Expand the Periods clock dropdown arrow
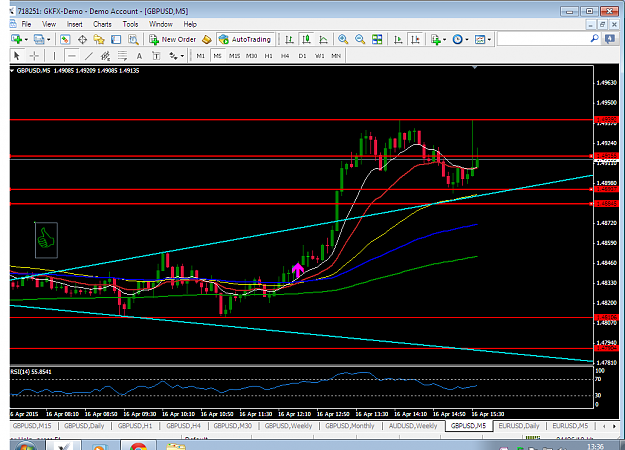Image resolution: width=625 pixels, height=450 pixels. tap(467, 39)
